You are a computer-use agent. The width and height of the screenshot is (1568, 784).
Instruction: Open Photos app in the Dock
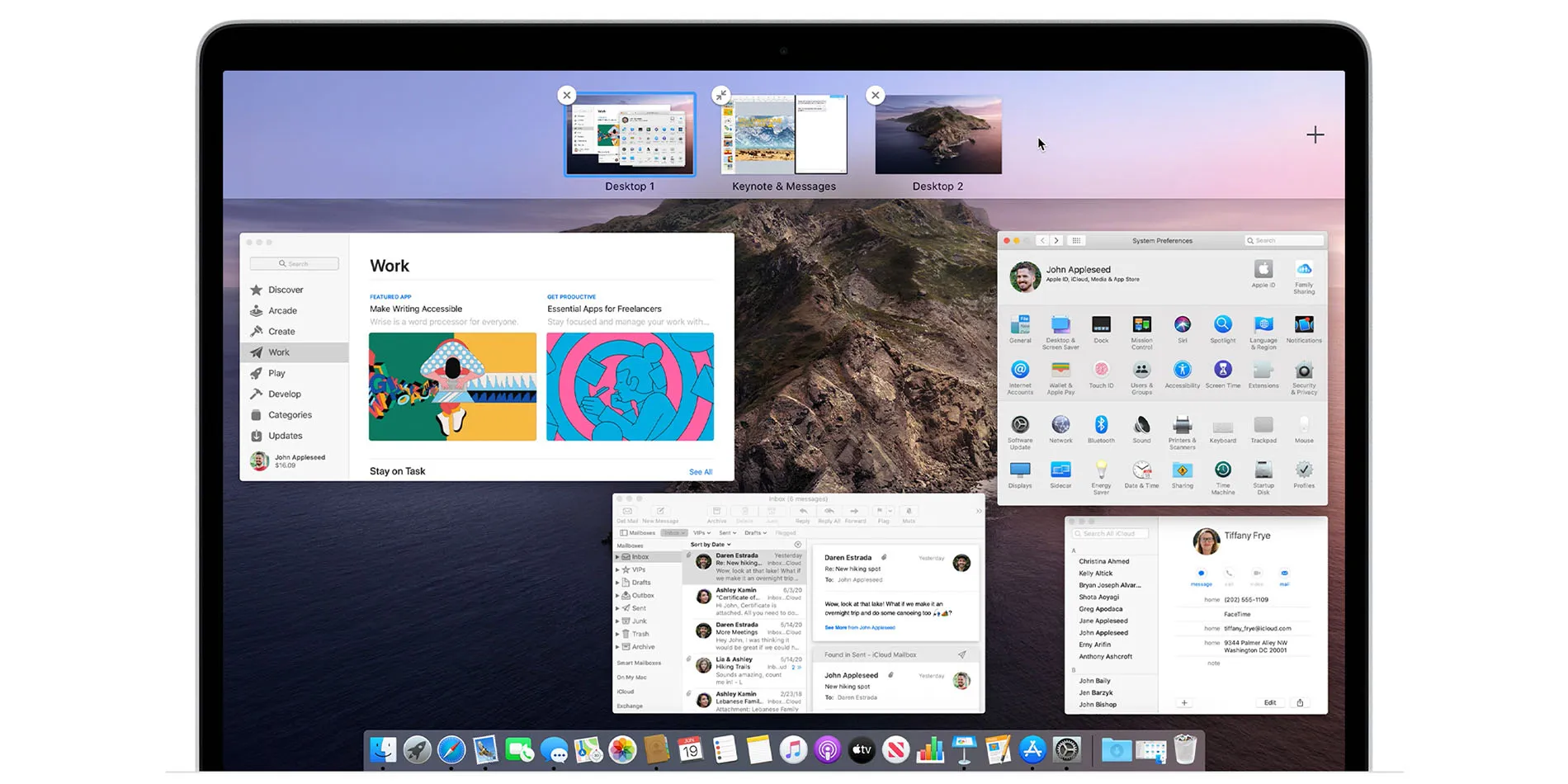(622, 749)
